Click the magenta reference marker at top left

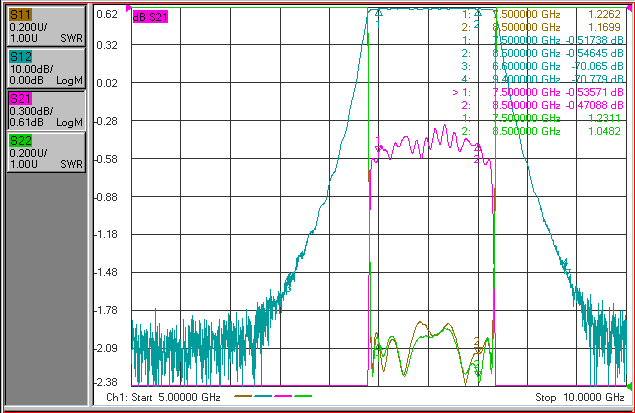129,8
